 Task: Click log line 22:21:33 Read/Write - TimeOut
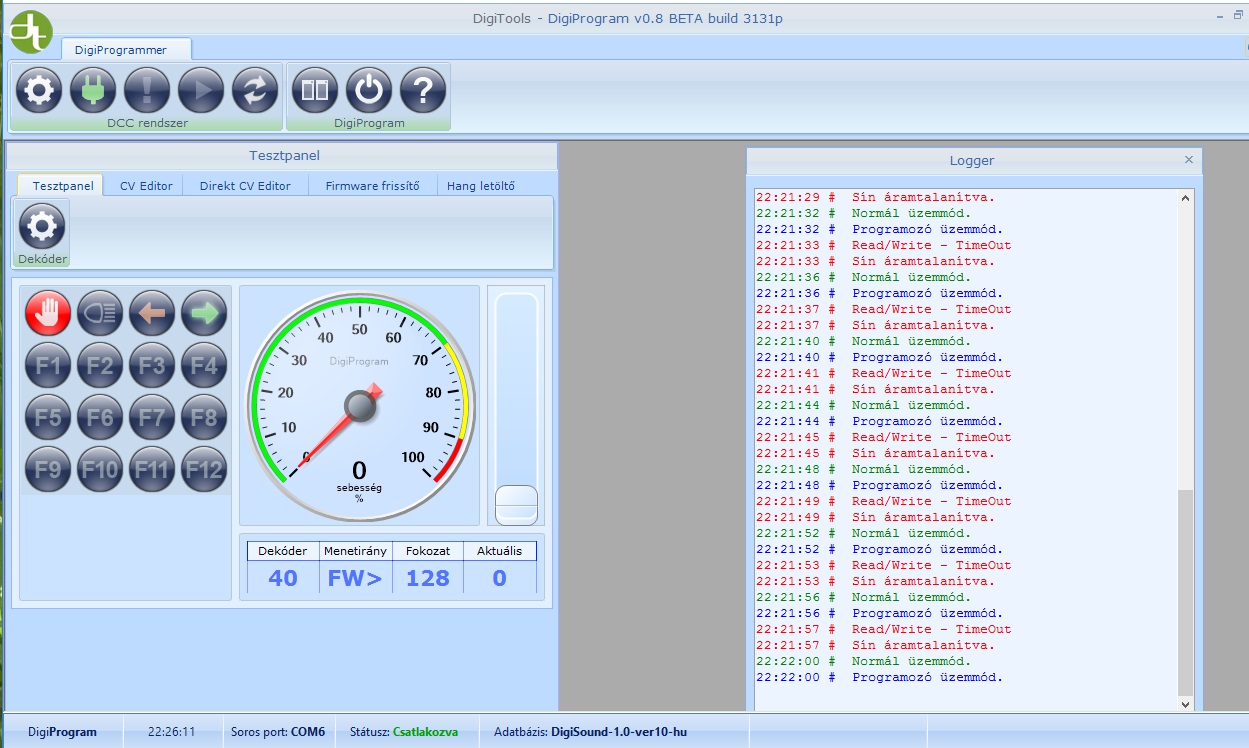(x=883, y=245)
